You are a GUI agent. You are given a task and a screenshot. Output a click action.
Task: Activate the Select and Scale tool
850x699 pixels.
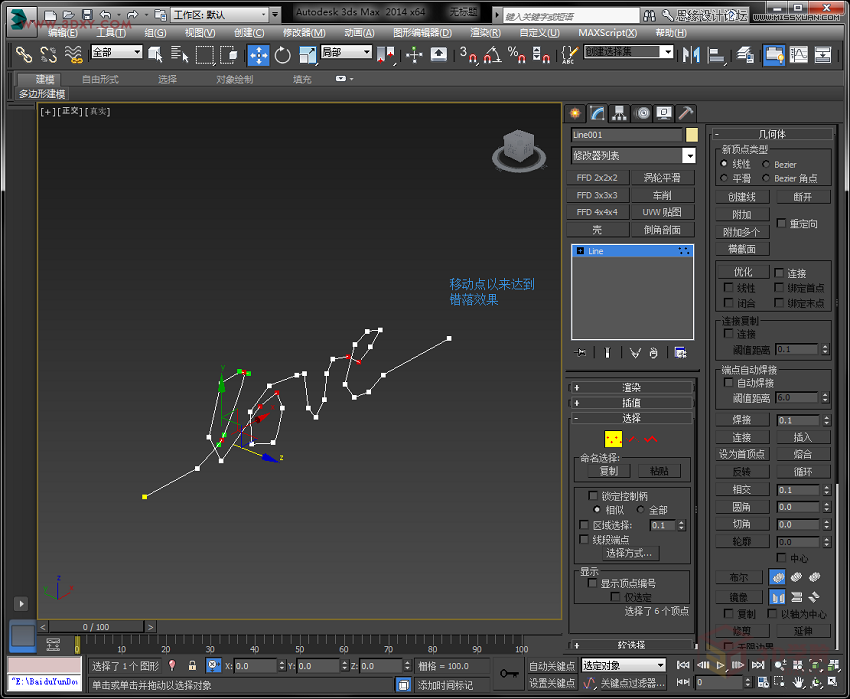pos(307,55)
